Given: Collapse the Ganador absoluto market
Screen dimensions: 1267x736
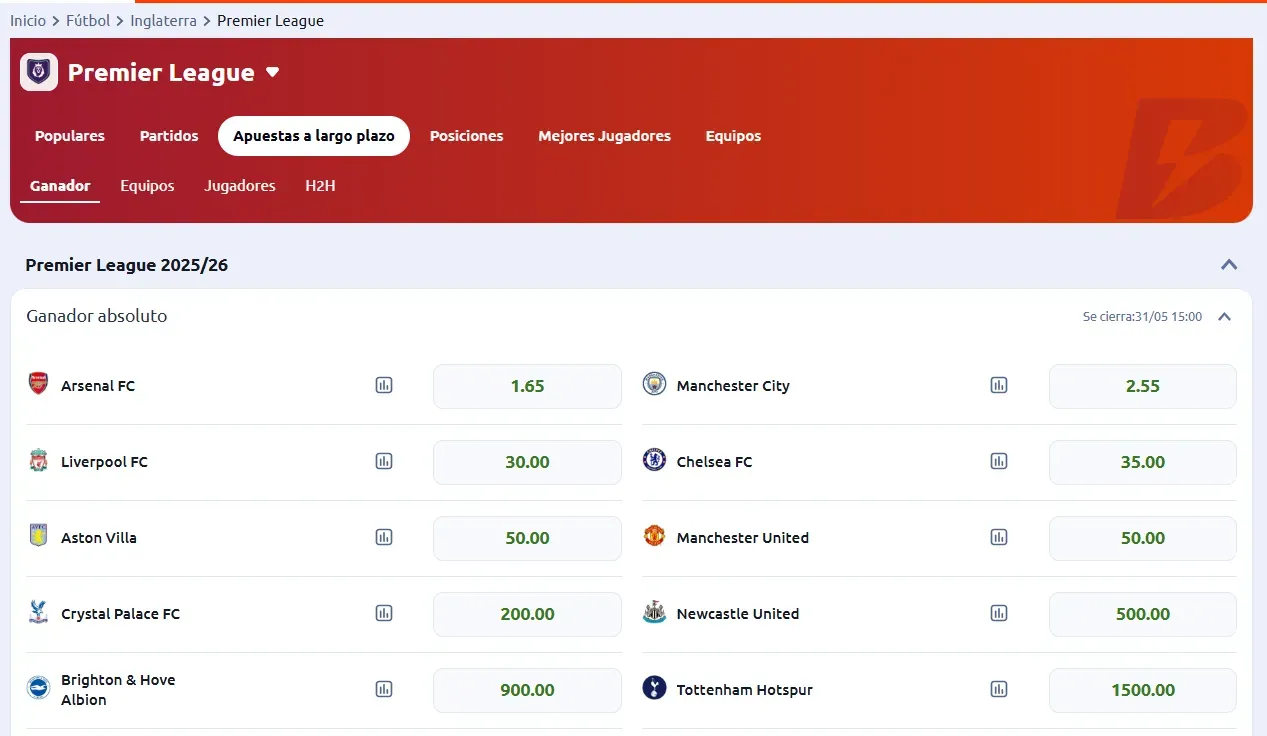Looking at the screenshot, I should [1224, 317].
